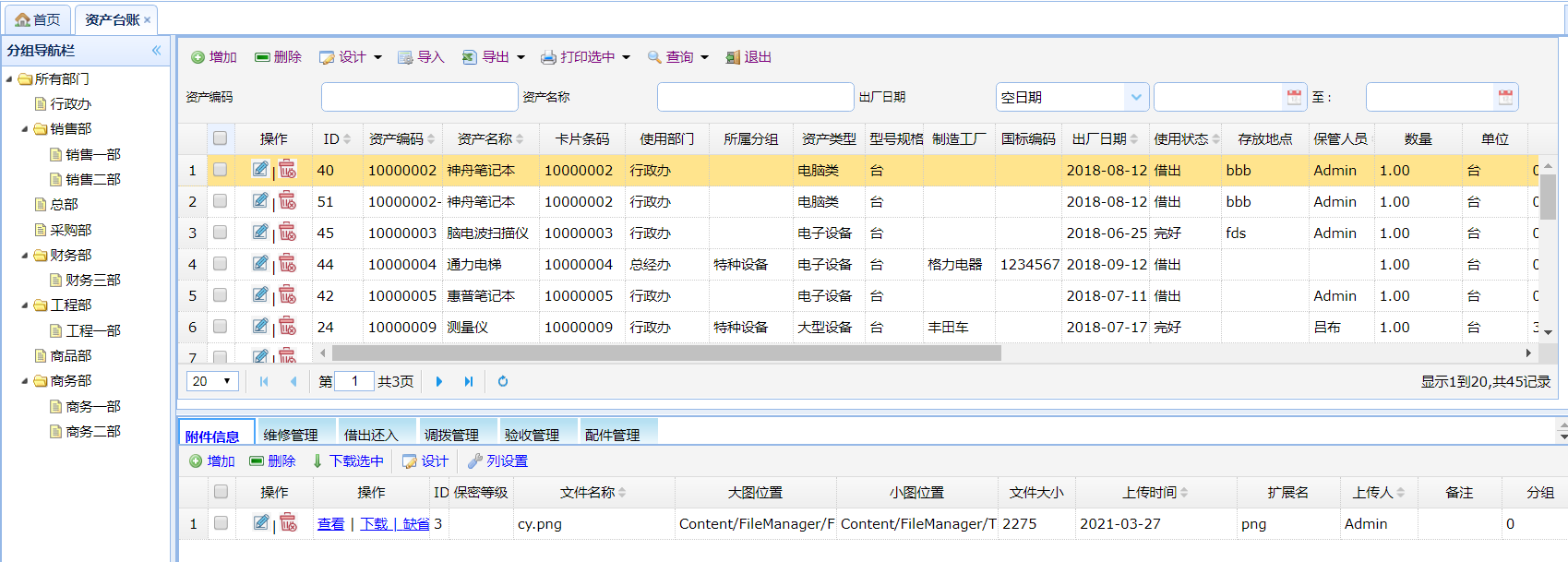Tick the checkbox for cy.png attachment

click(x=221, y=523)
